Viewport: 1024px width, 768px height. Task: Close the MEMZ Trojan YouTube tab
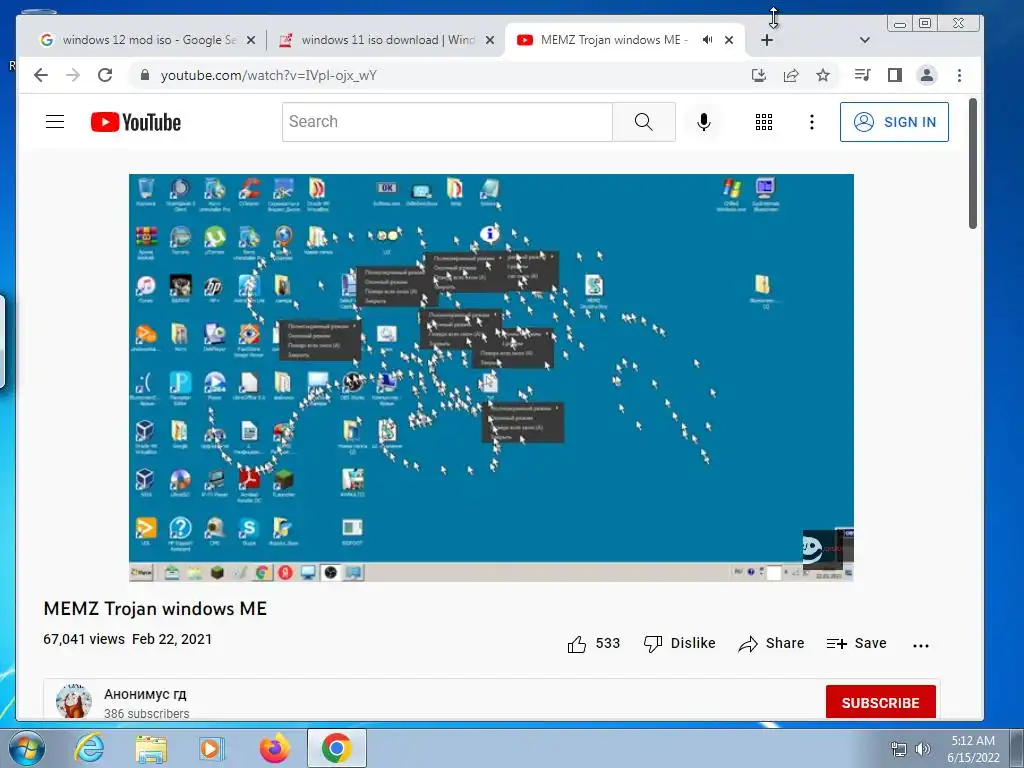click(x=729, y=40)
